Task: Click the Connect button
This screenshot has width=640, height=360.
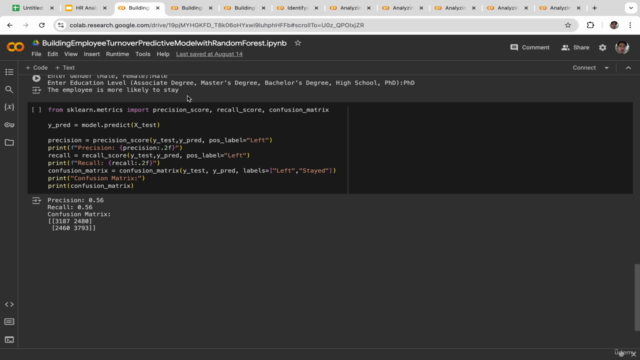Action: pyautogui.click(x=584, y=68)
